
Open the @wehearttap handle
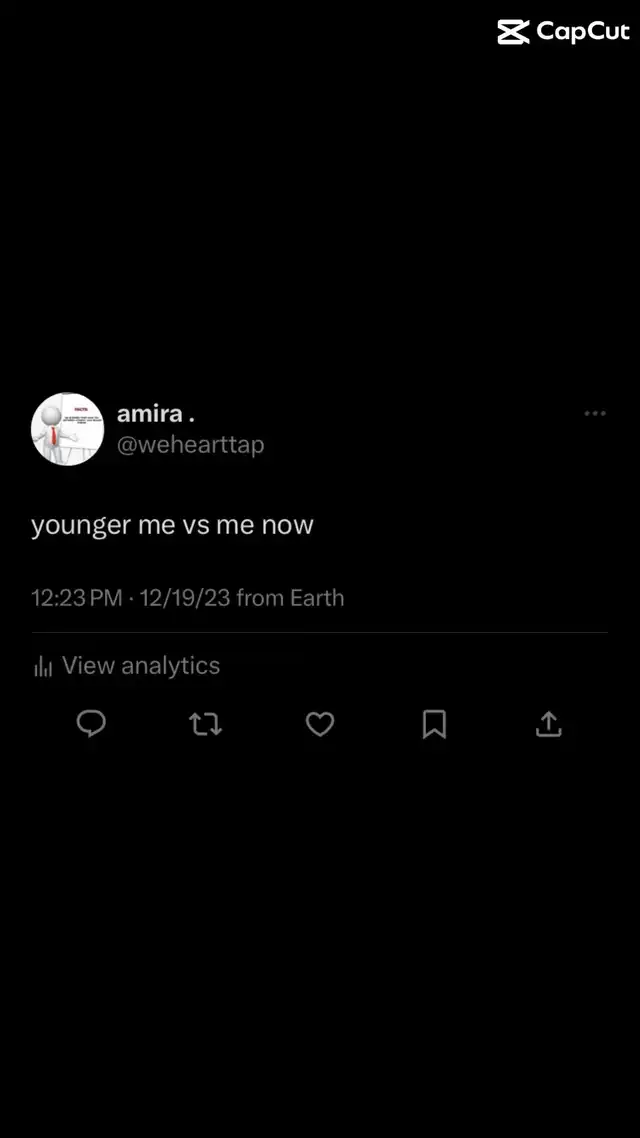191,444
